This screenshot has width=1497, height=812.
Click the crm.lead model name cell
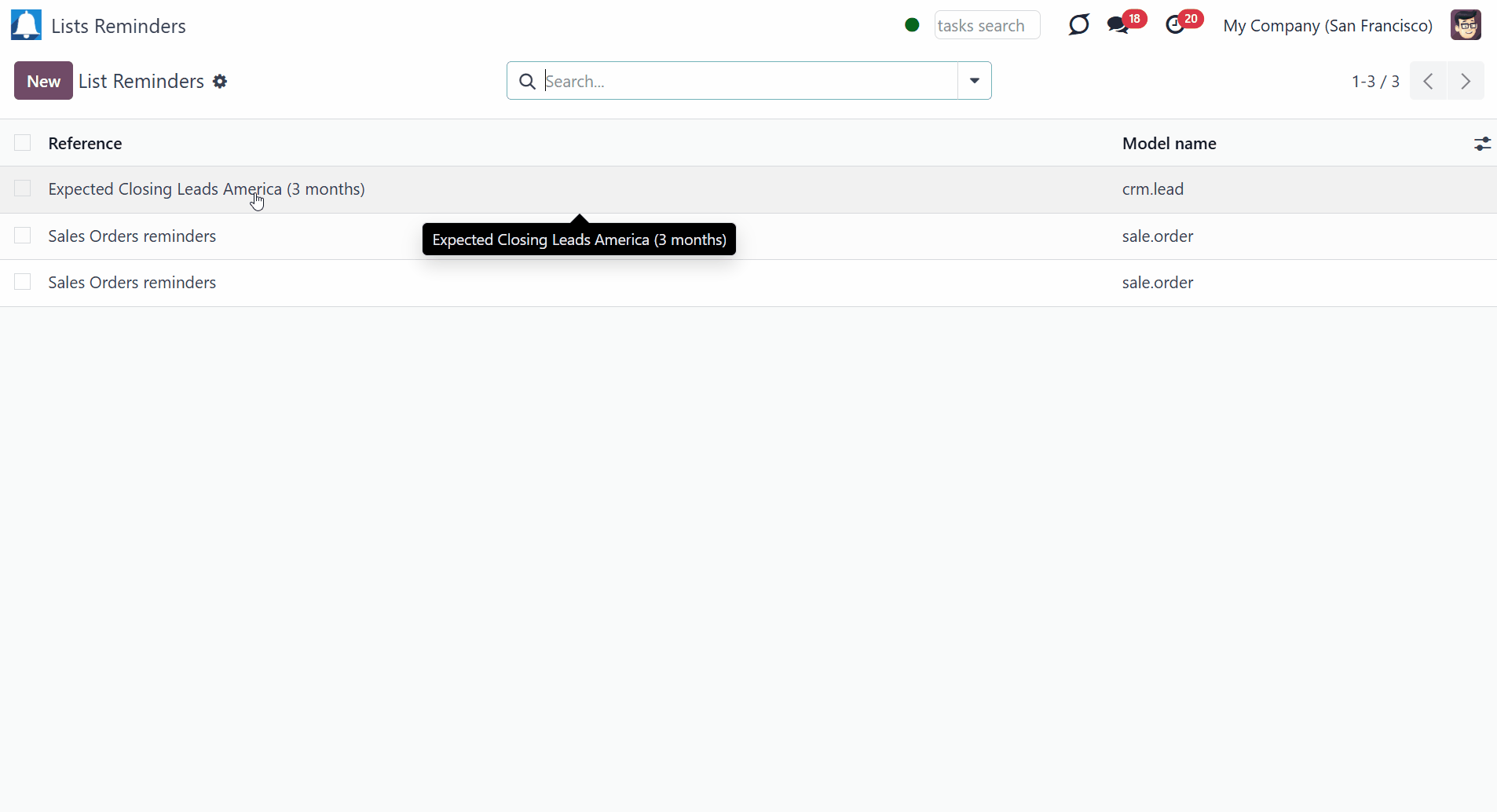tap(1152, 189)
